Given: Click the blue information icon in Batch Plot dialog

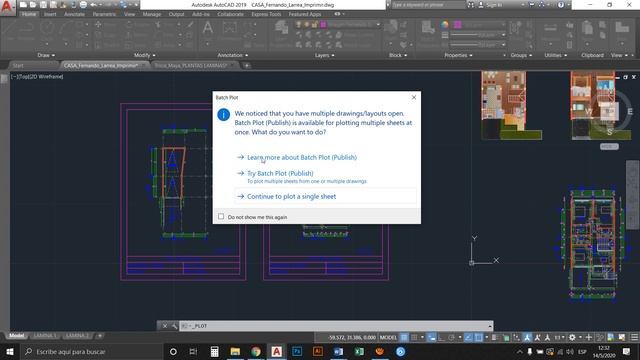Looking at the screenshot, I should [x=223, y=115].
